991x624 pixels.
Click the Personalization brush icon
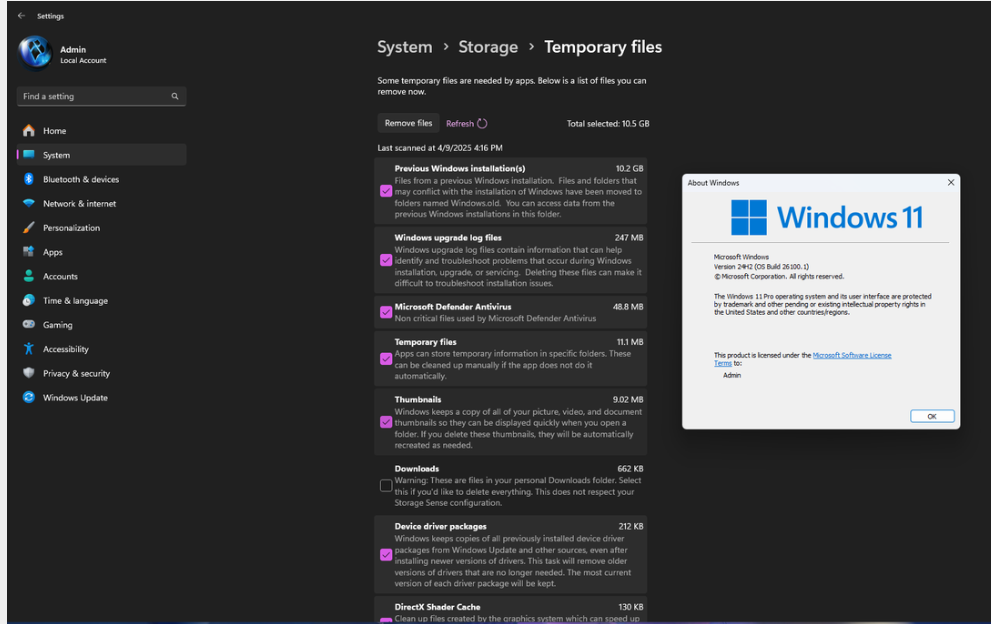[28, 228]
